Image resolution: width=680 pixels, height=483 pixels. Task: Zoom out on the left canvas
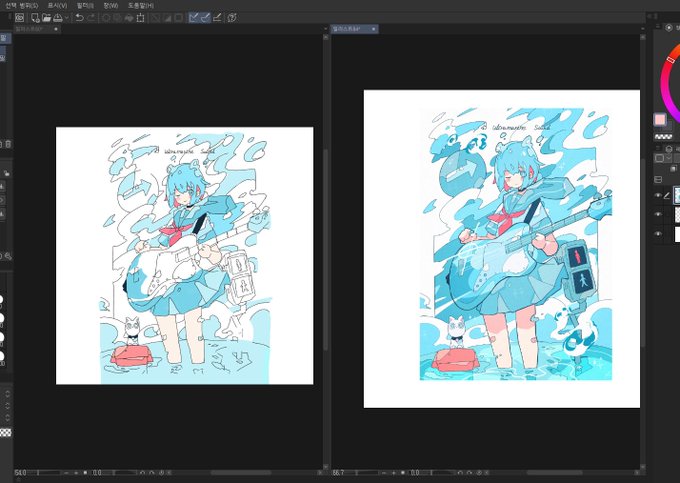point(66,473)
